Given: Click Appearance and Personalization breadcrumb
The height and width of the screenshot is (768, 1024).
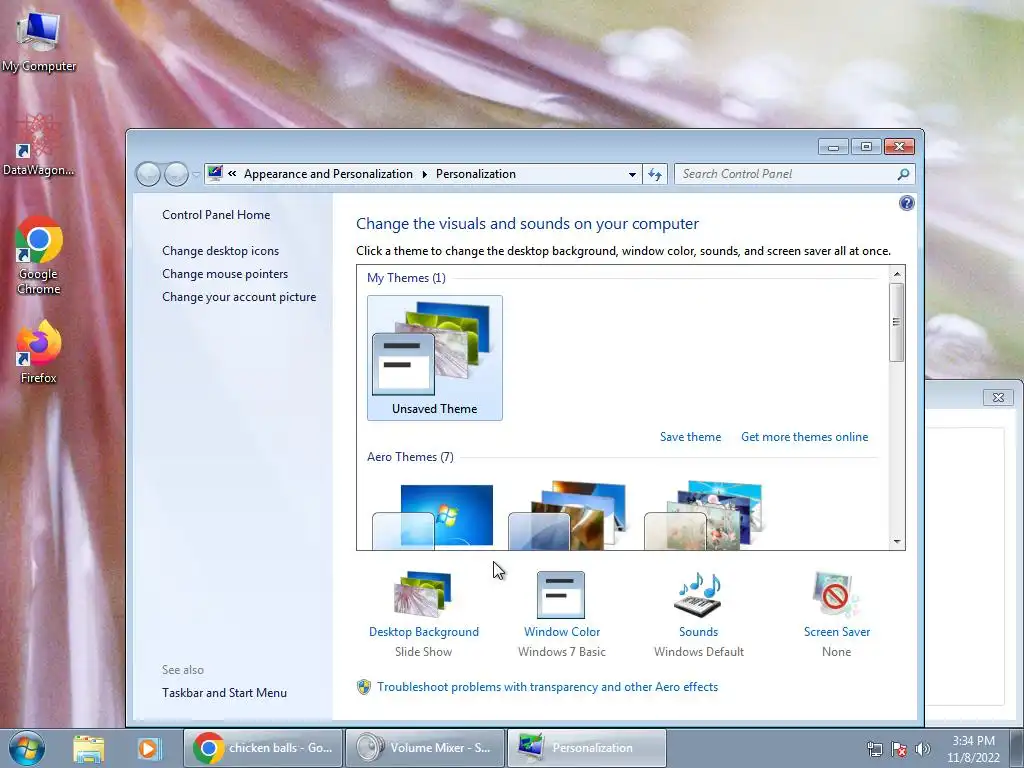Looking at the screenshot, I should point(328,174).
